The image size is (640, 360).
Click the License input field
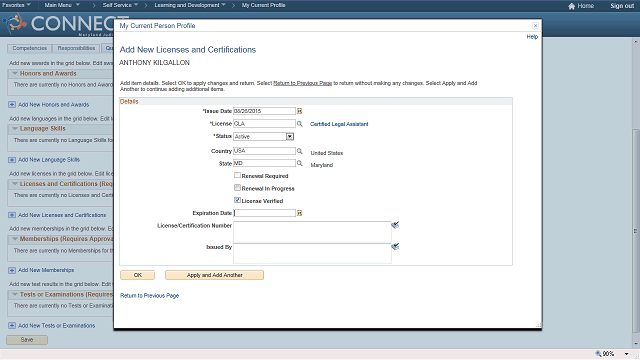(264, 124)
